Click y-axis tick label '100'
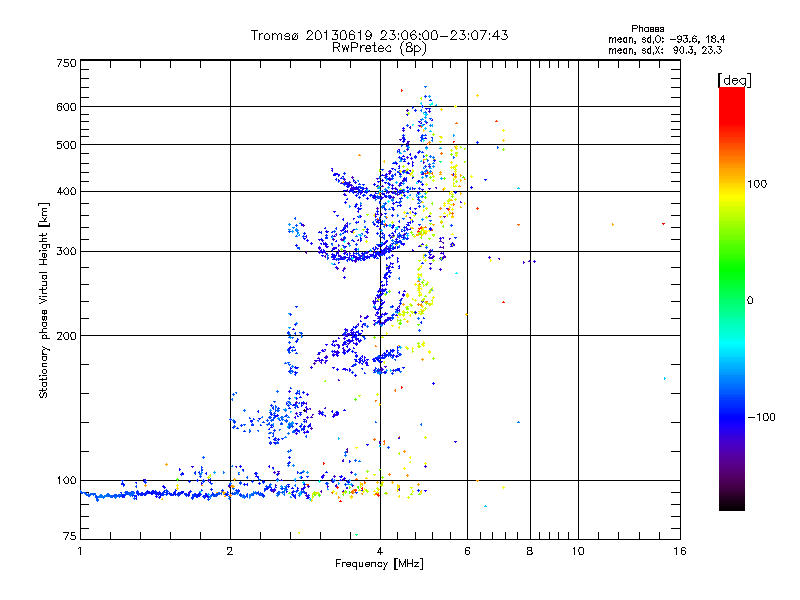Screen dimensions: 800x600 click(66, 480)
